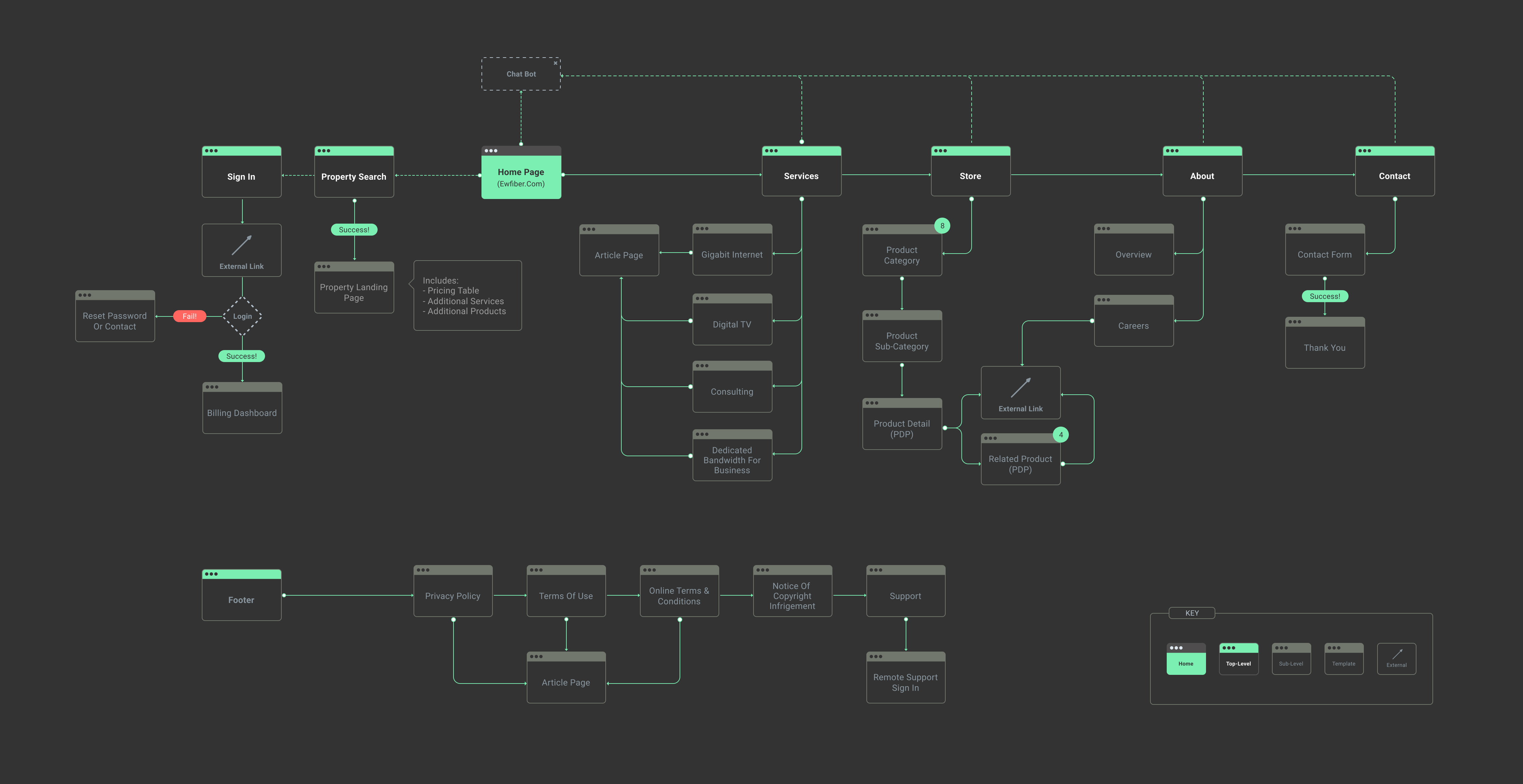This screenshot has height=784, width=1523.
Task: Click the Consulting node
Action: (733, 386)
